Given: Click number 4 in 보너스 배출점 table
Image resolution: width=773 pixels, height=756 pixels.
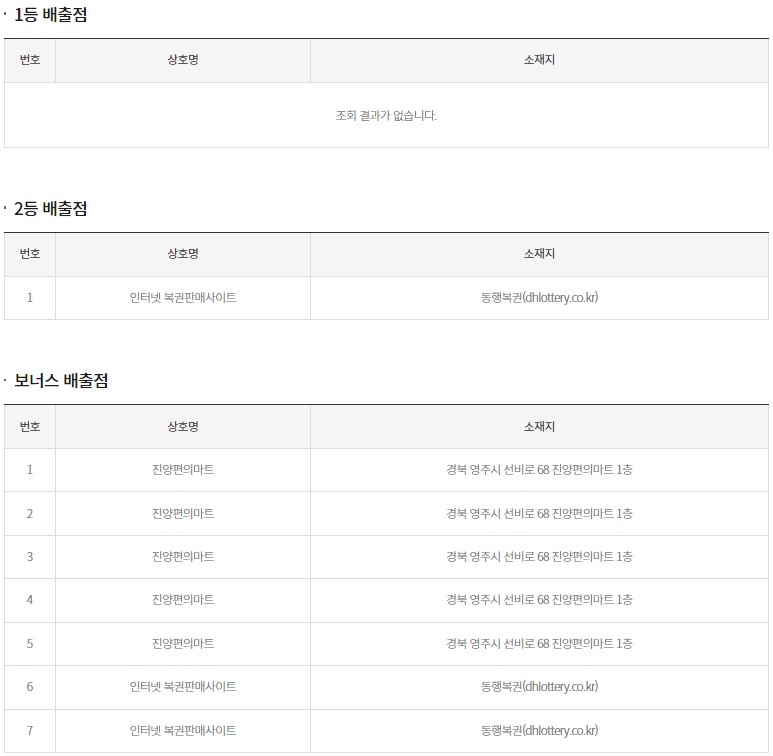Looking at the screenshot, I should (30, 600).
